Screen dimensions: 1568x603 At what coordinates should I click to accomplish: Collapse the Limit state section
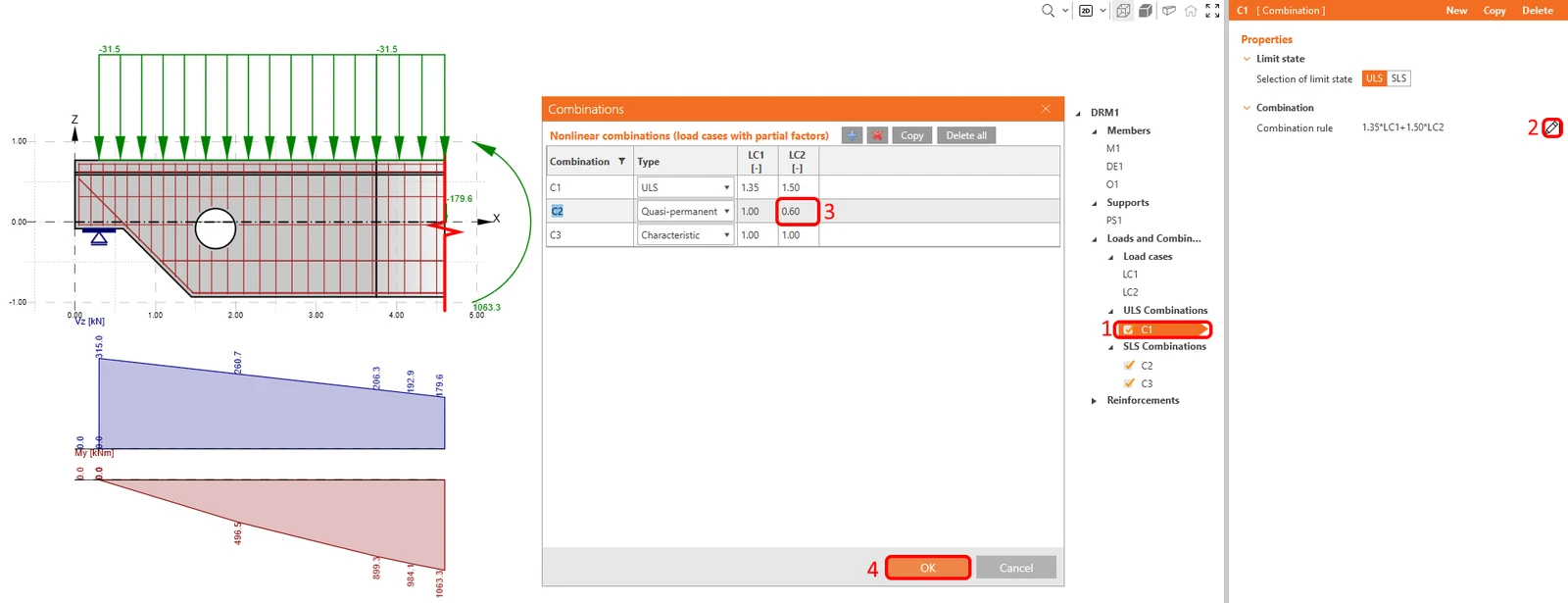pyautogui.click(x=1247, y=59)
